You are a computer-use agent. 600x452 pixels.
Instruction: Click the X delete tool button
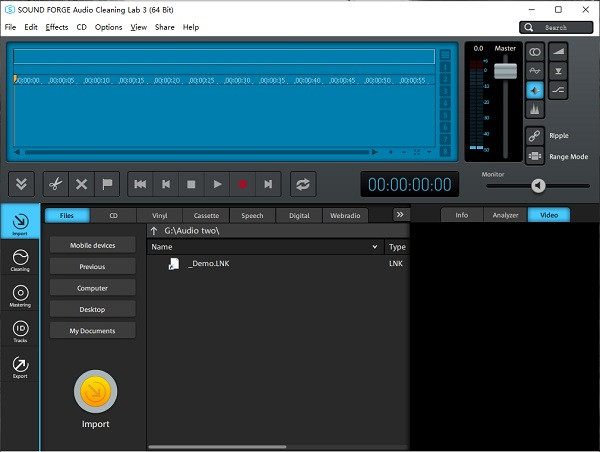click(81, 184)
